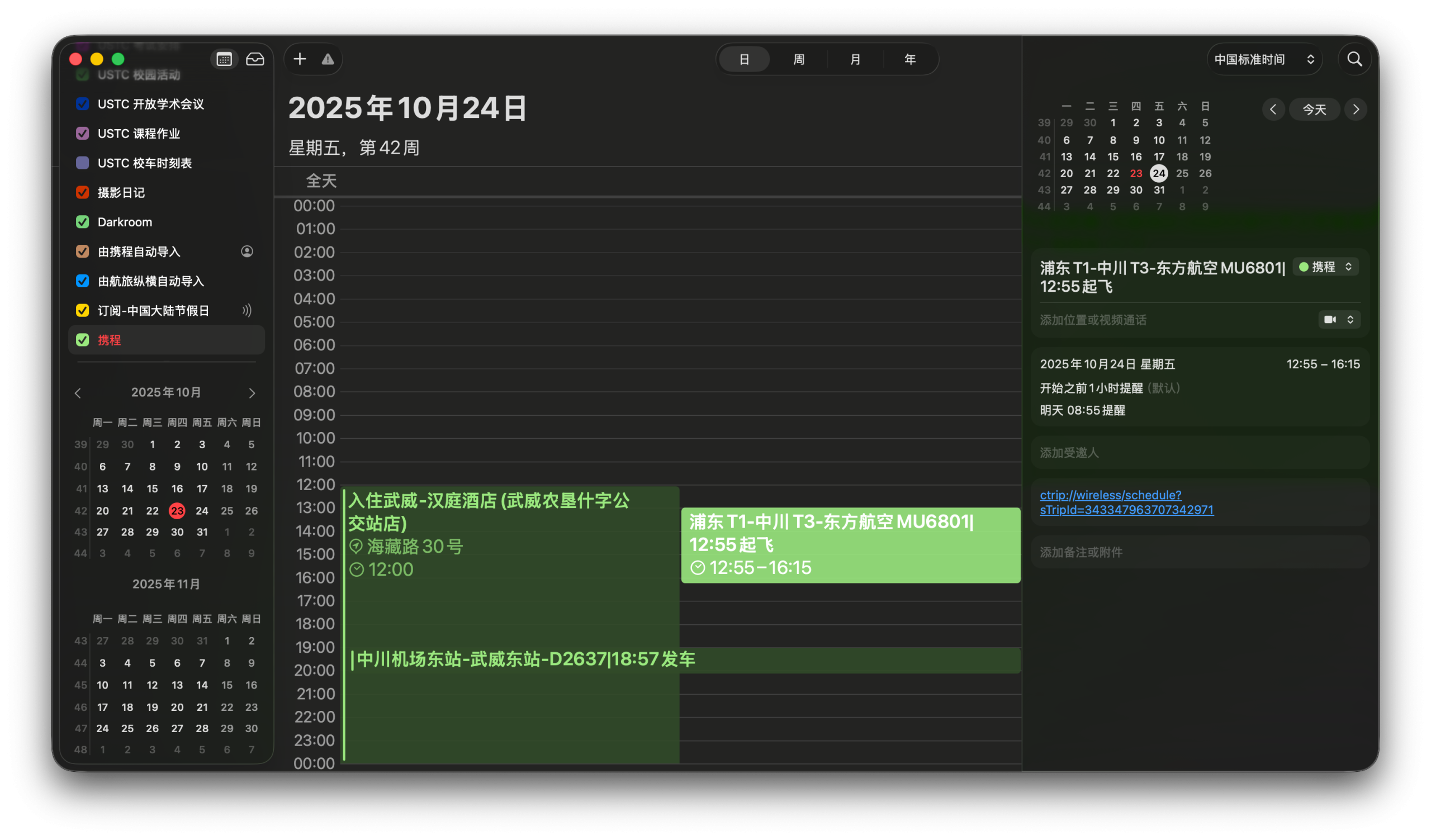Viewport: 1431px width, 840px height.
Task: Open the inbox tray icon
Action: 255,59
